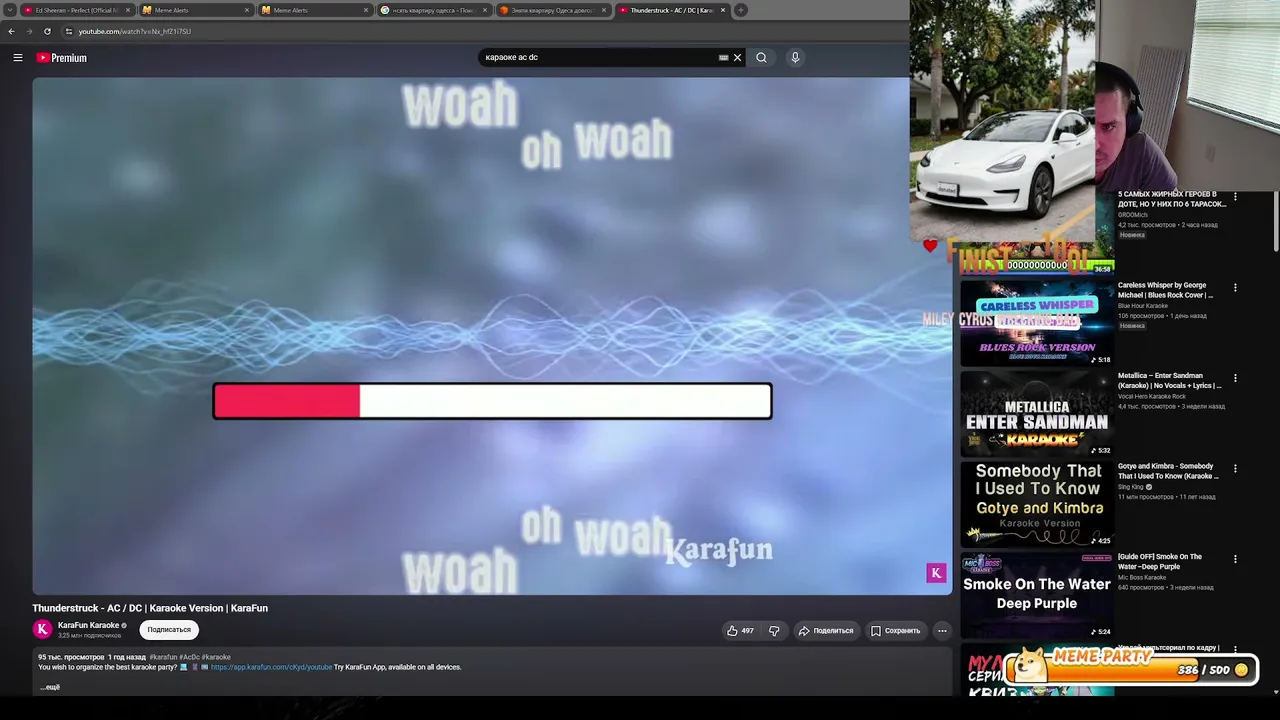Open more actions menu below the video
1280x720 pixels.
pyautogui.click(x=942, y=631)
